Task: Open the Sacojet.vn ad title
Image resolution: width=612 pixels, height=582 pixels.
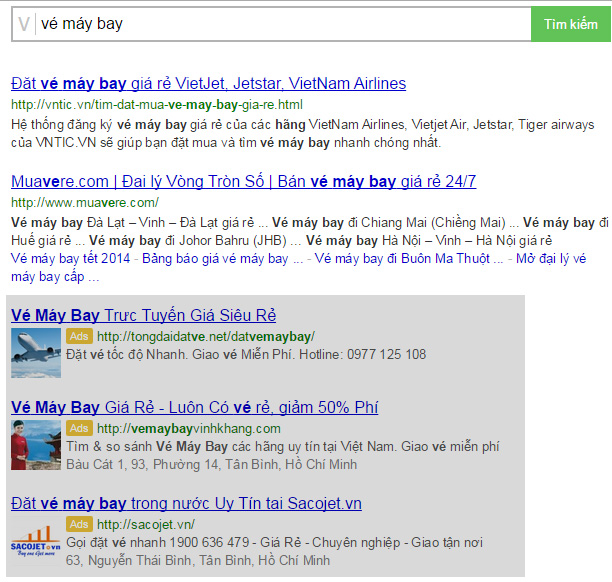Action: [186, 503]
